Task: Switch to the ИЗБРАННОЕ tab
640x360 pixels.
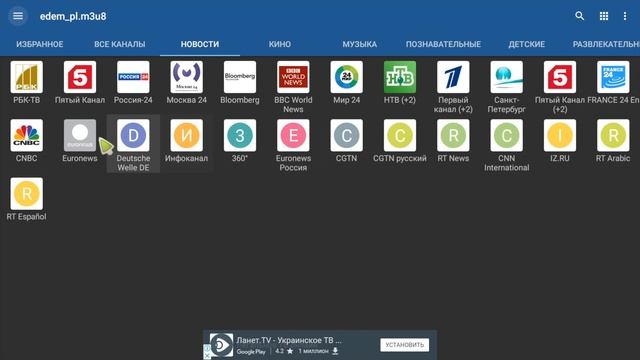Action: click(x=40, y=44)
